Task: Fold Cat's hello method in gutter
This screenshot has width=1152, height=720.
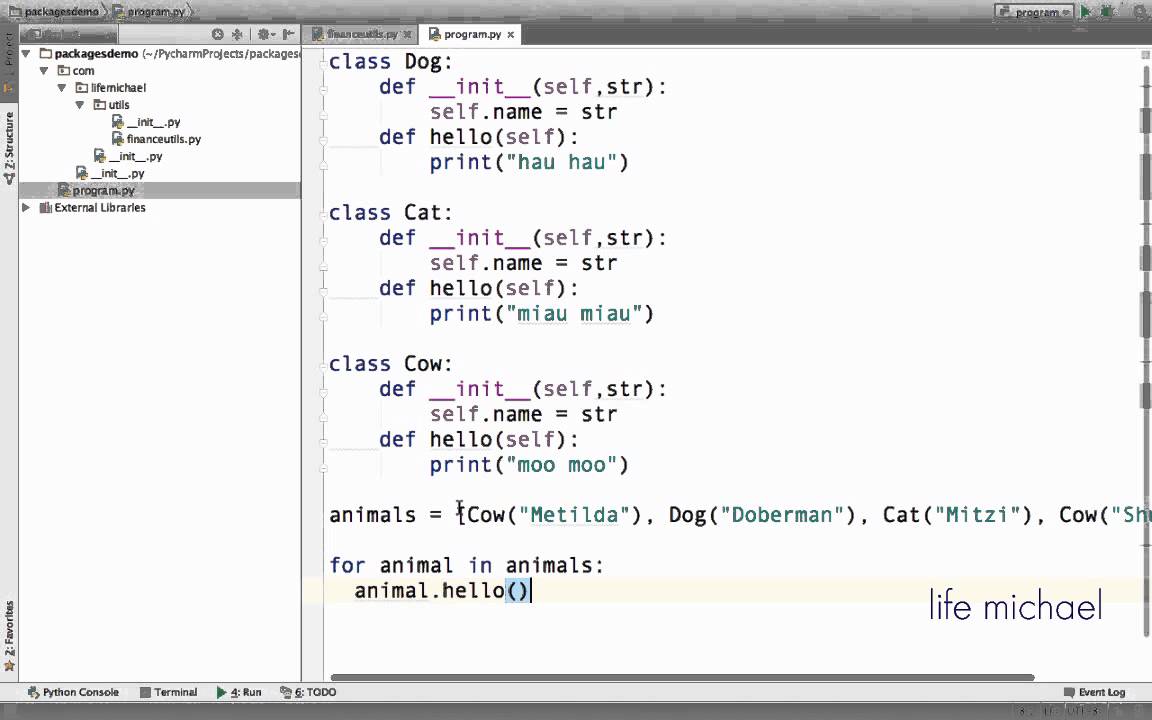Action: click(323, 290)
